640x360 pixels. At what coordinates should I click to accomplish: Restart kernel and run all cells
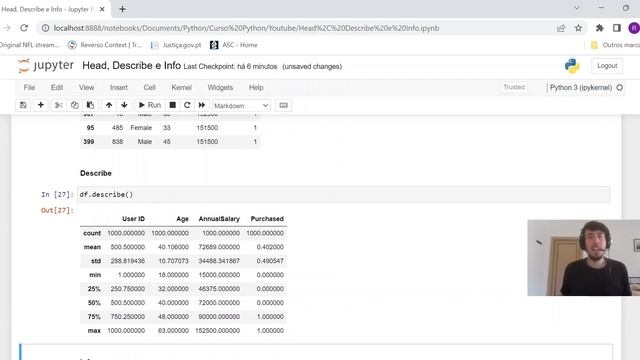[x=202, y=105]
